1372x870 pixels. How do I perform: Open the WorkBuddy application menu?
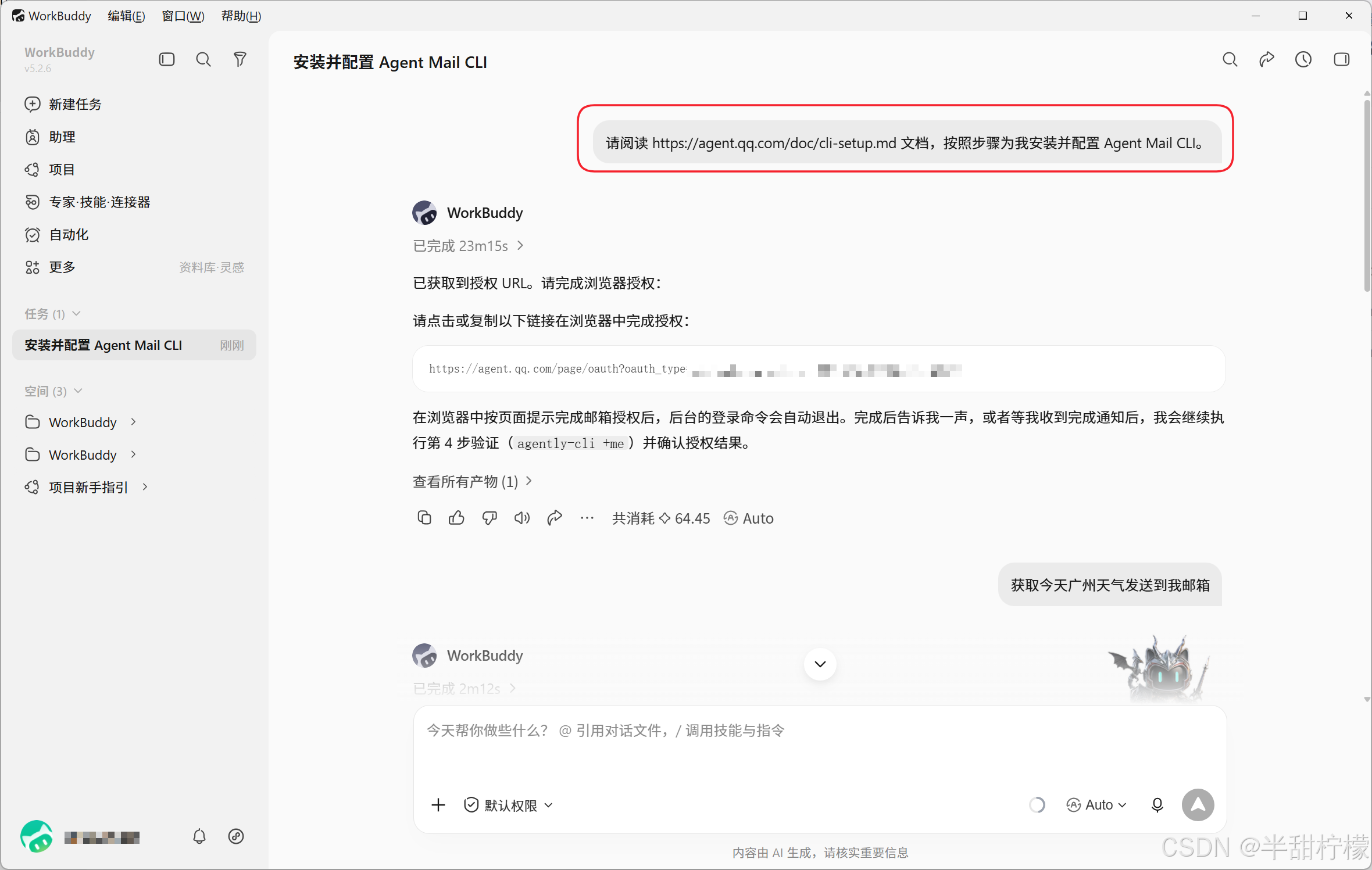(x=52, y=16)
